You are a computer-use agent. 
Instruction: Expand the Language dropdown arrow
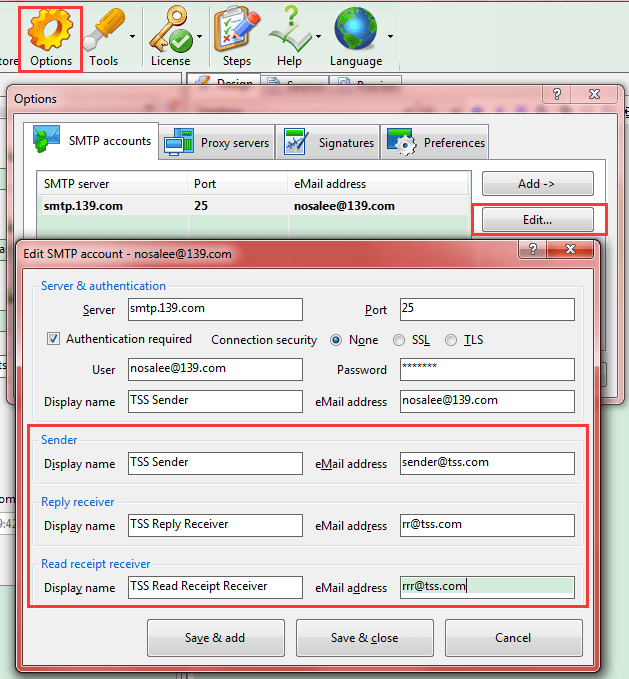[390, 36]
